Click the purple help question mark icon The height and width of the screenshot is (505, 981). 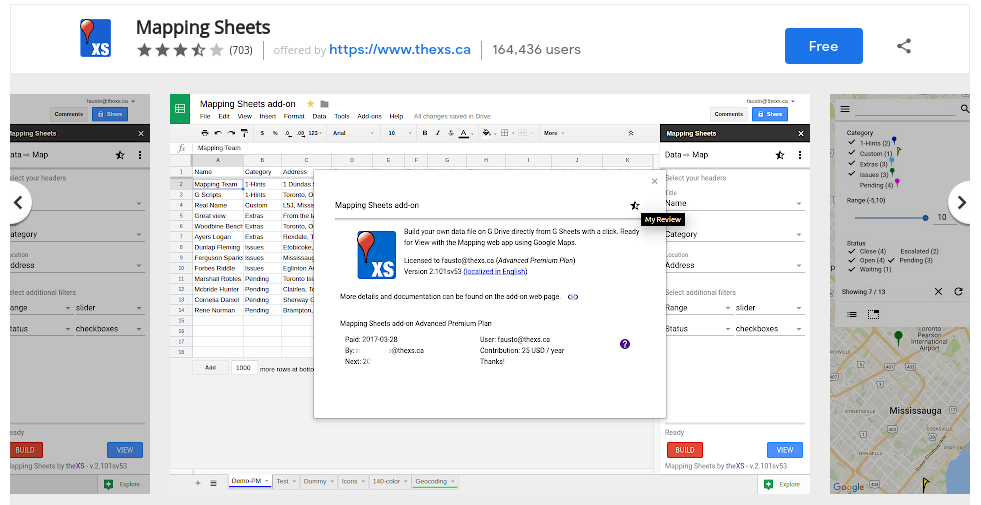pyautogui.click(x=624, y=344)
